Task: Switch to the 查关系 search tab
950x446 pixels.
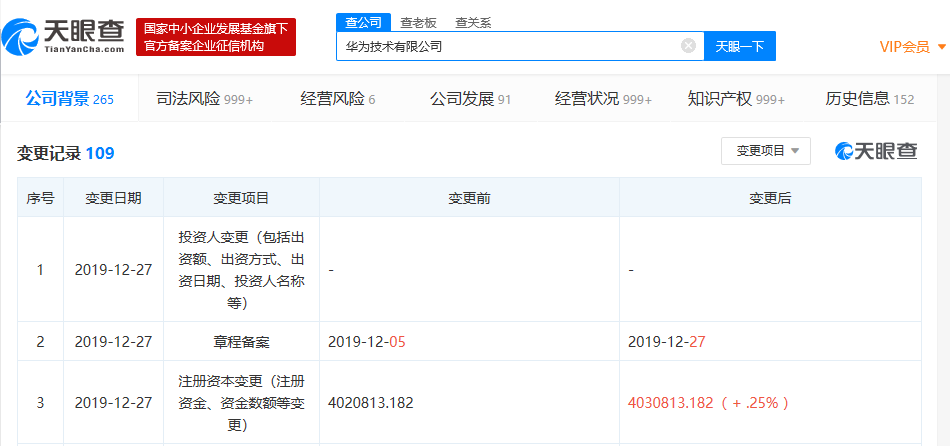Action: point(472,22)
